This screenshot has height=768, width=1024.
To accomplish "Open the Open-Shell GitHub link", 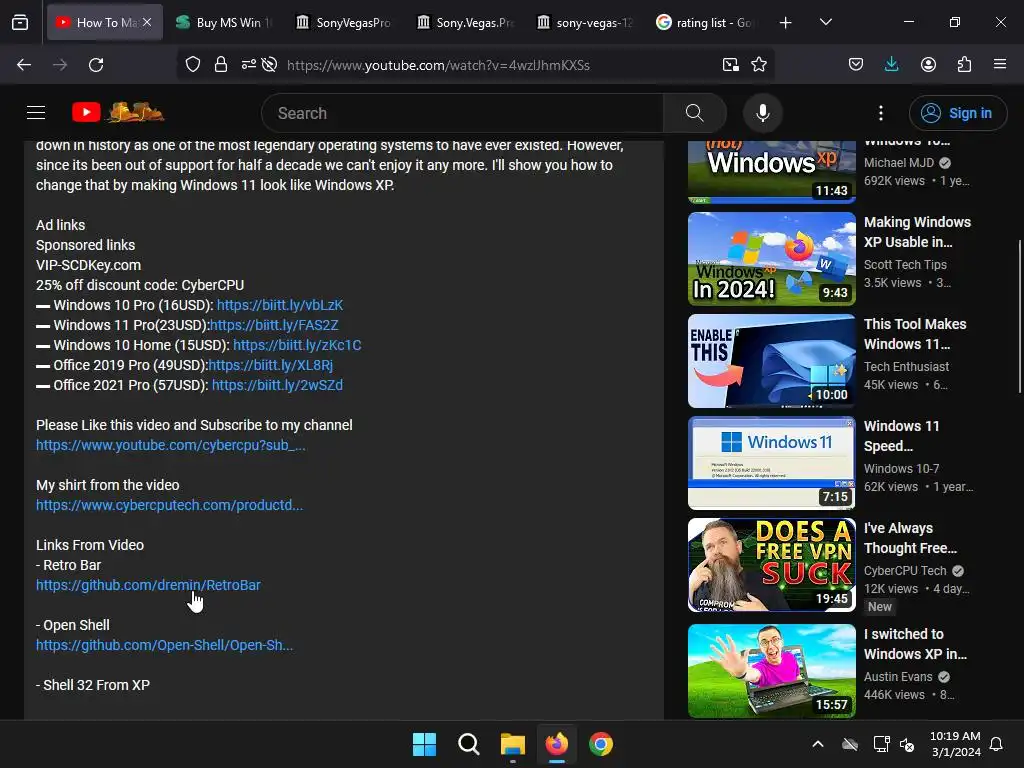I will [164, 645].
